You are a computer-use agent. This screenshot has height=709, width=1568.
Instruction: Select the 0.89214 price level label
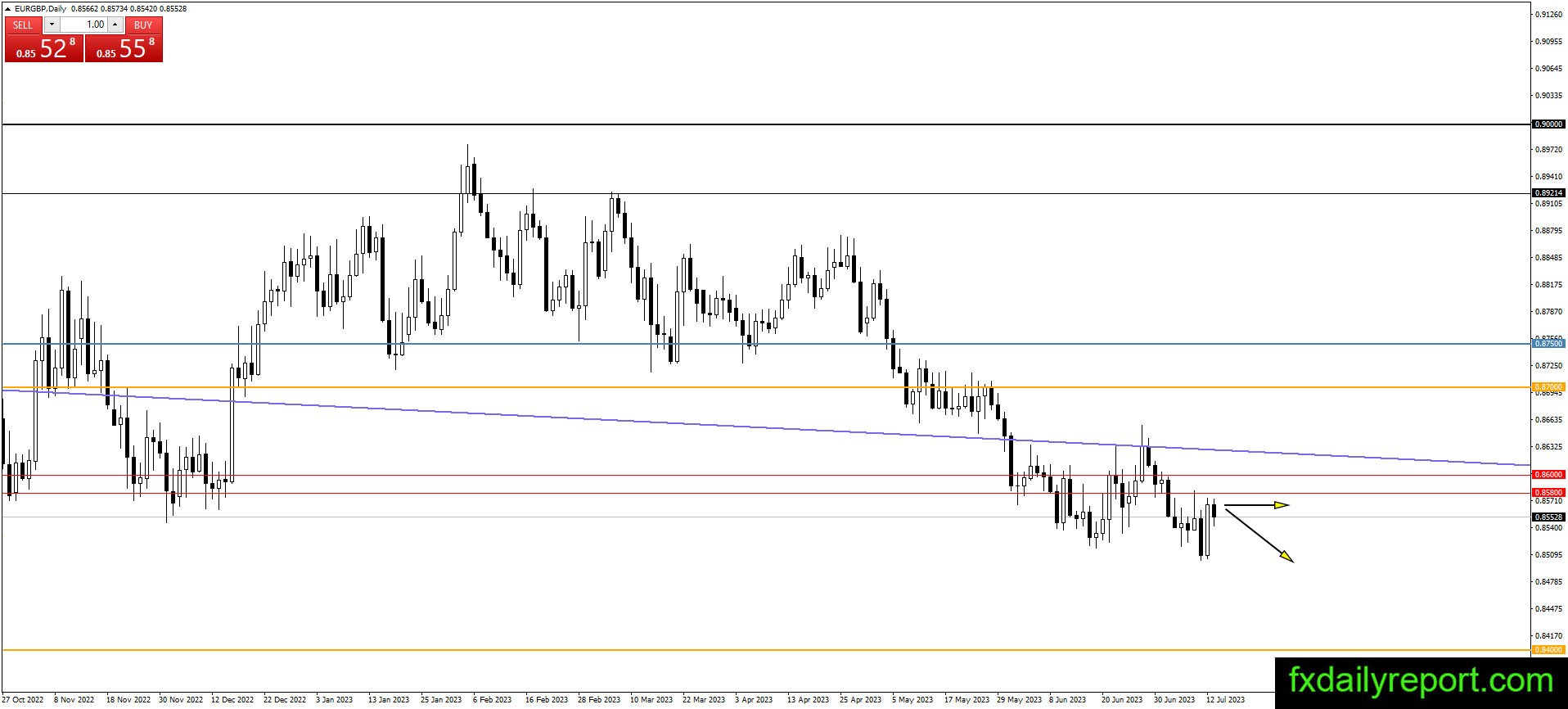point(1548,193)
